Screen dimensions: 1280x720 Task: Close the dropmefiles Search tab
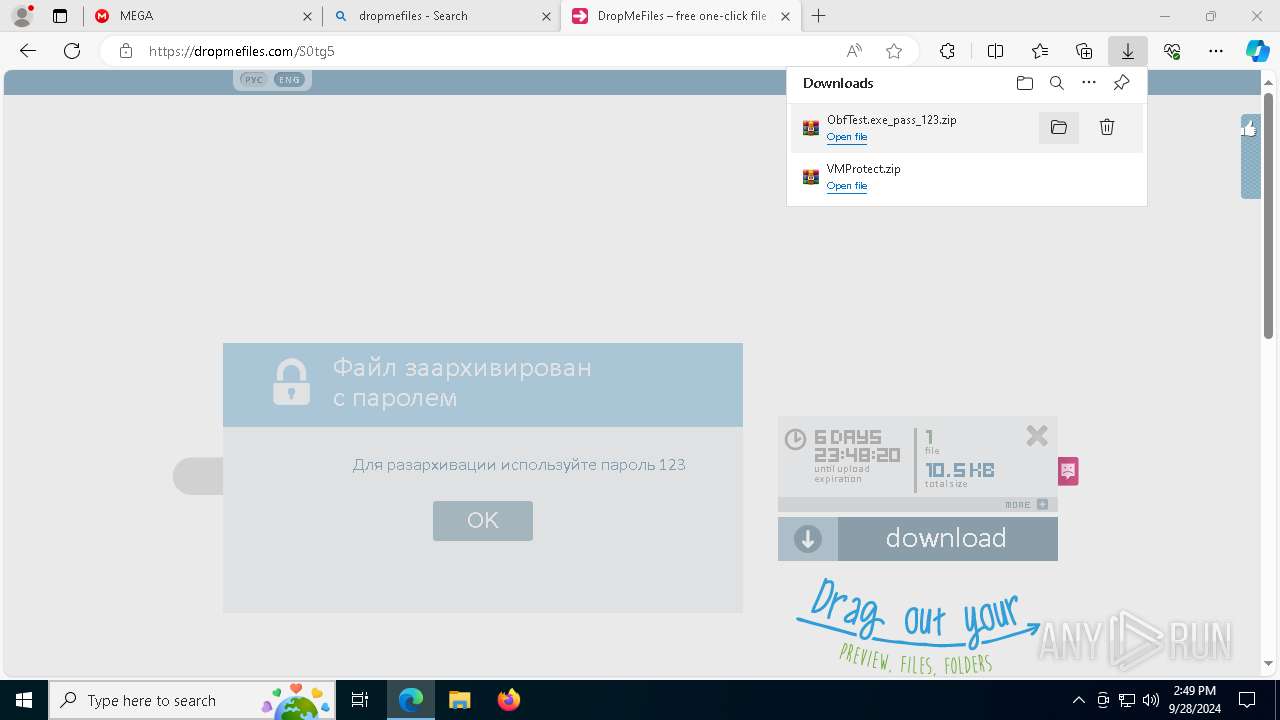tap(546, 16)
